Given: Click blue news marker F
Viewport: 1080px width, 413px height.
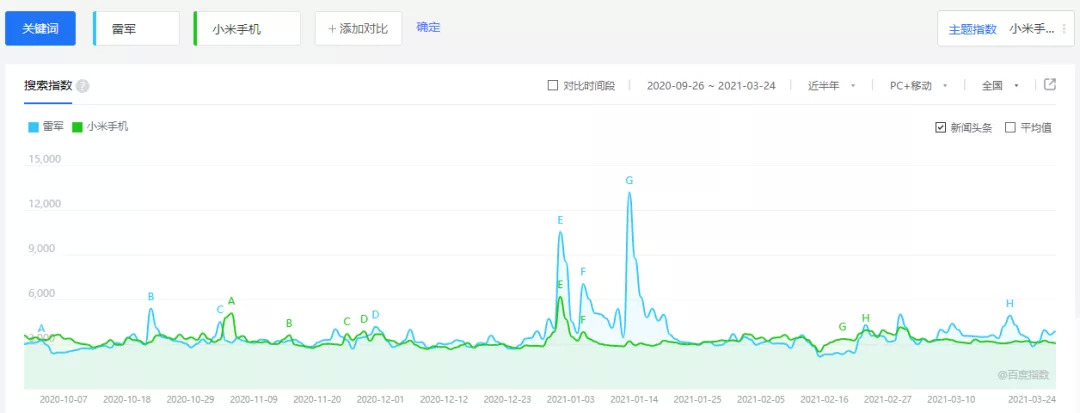Looking at the screenshot, I should coord(583,271).
